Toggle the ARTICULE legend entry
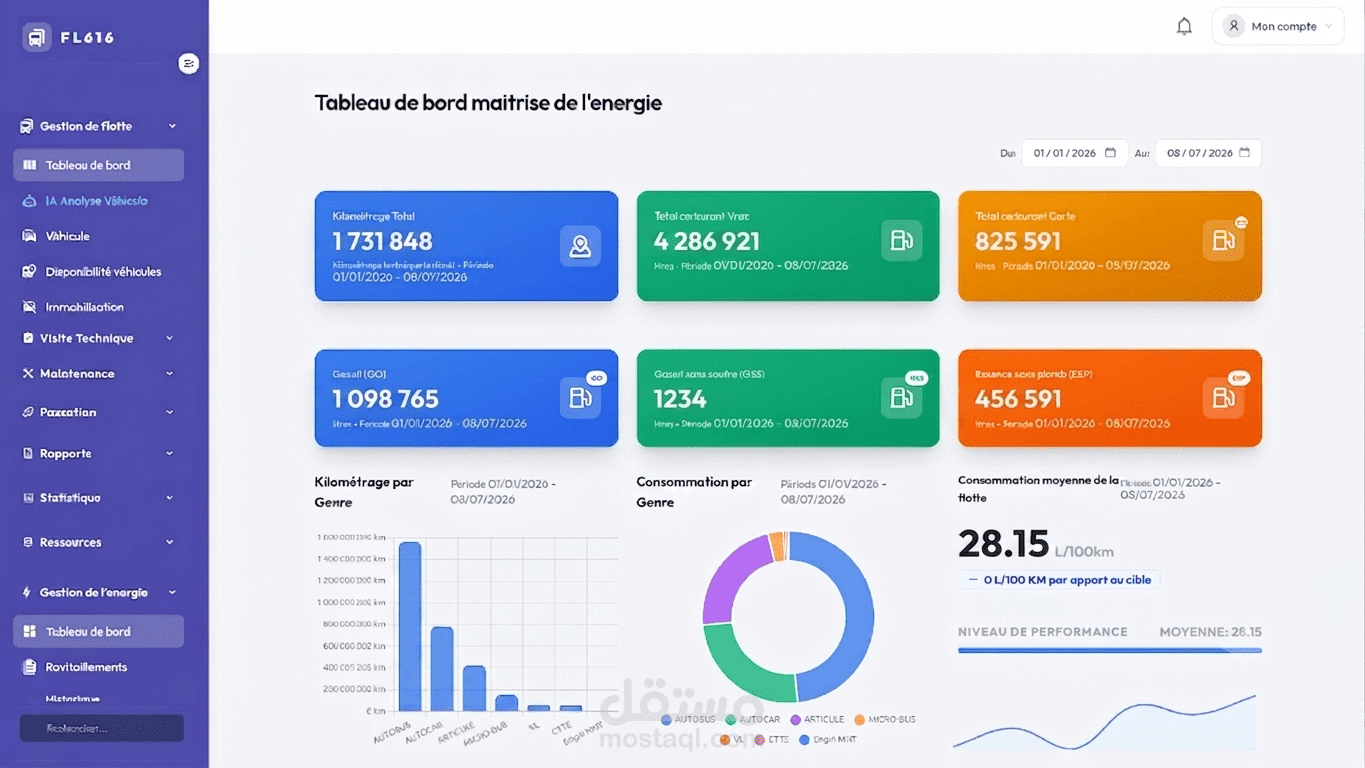Viewport: 1365px width, 768px height. (817, 719)
